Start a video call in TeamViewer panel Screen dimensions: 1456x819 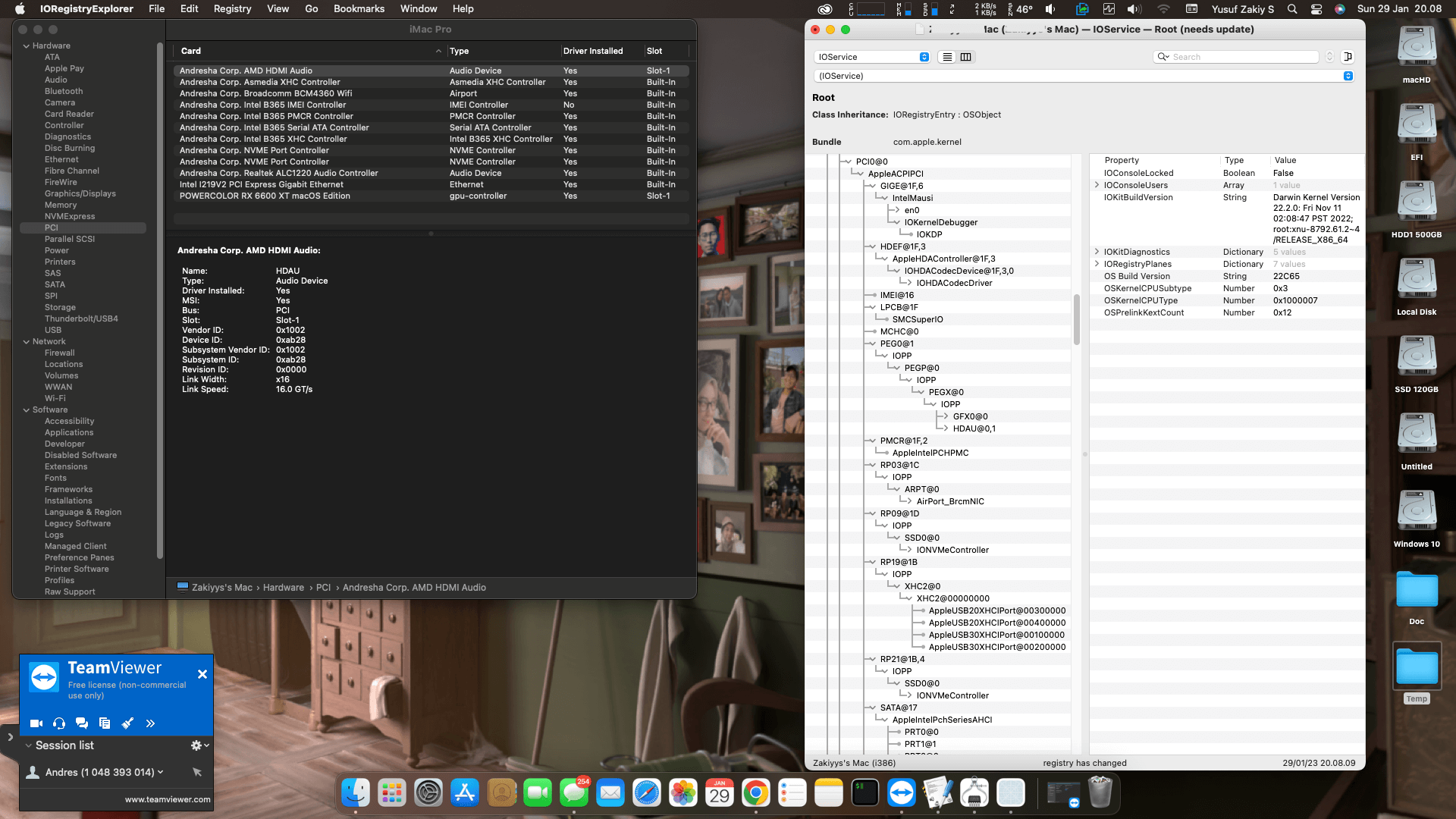[36, 723]
